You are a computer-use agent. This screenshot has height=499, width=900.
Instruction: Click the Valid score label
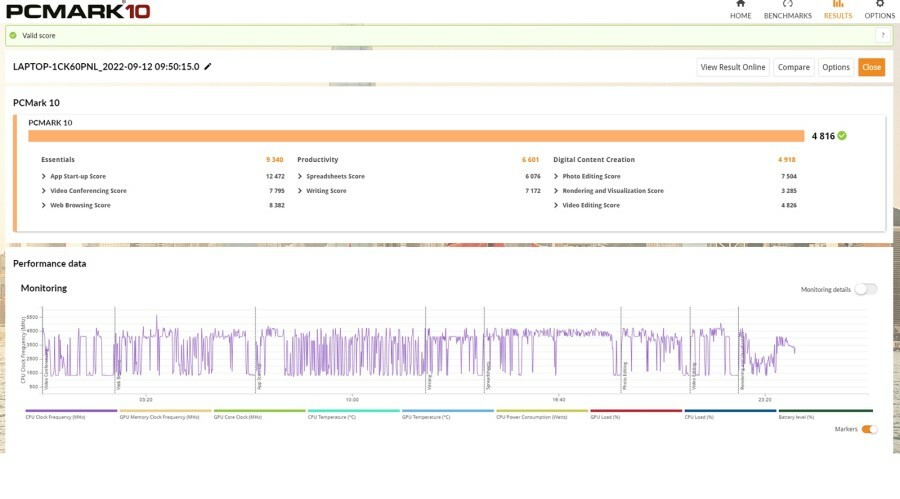[38, 36]
